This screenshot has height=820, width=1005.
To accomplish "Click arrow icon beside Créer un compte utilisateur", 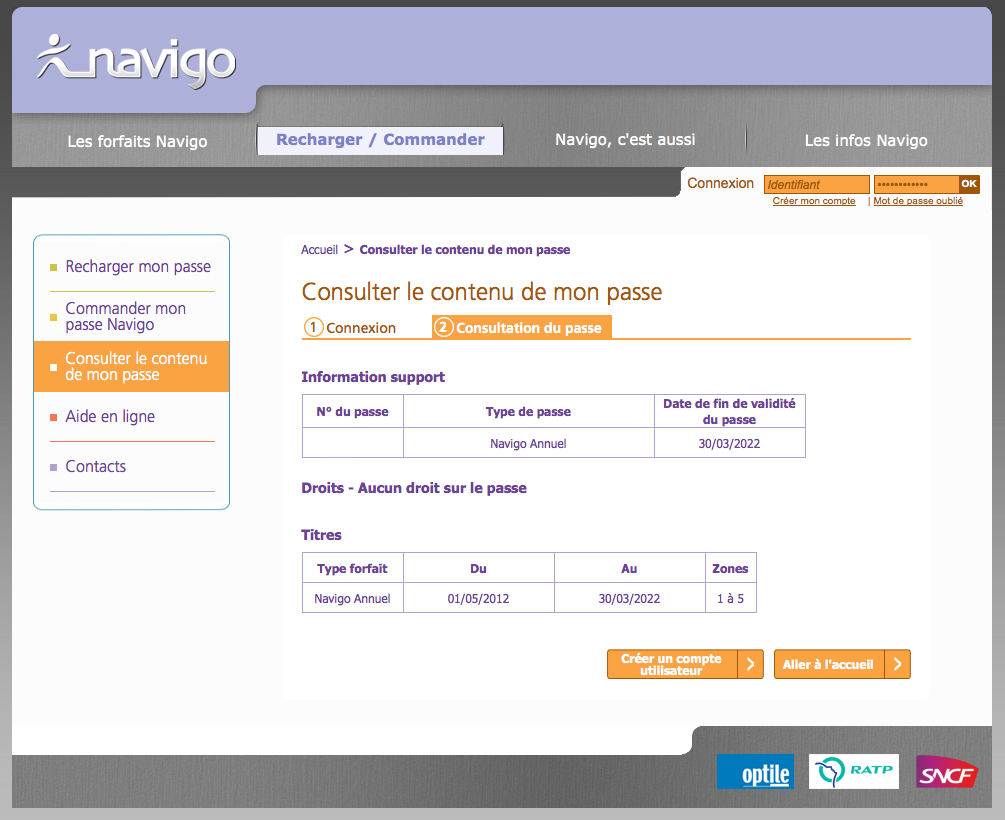I will pyautogui.click(x=750, y=665).
